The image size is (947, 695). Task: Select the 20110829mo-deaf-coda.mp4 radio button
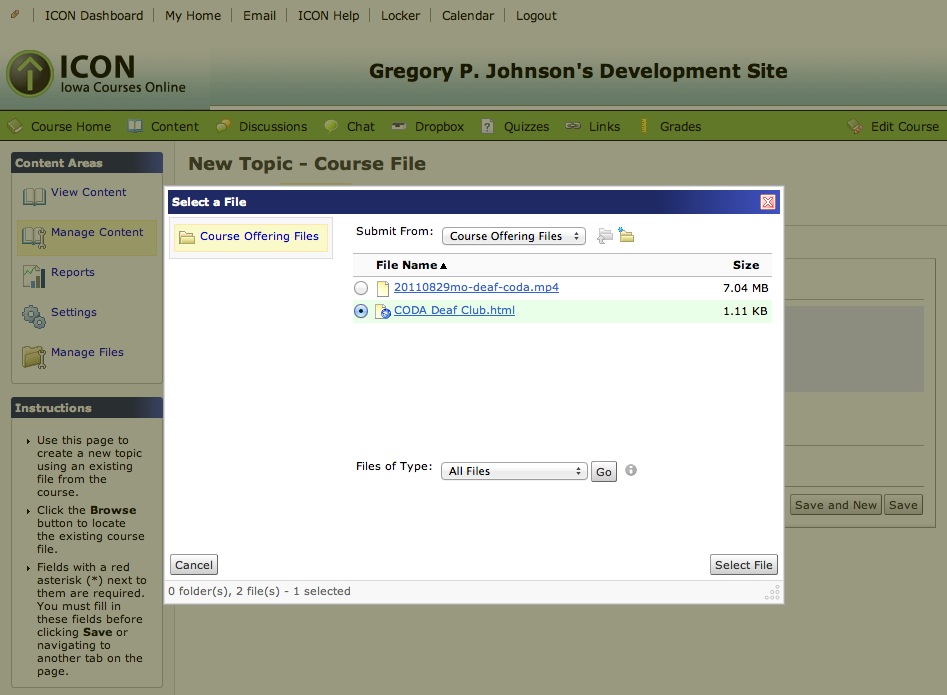(x=361, y=287)
